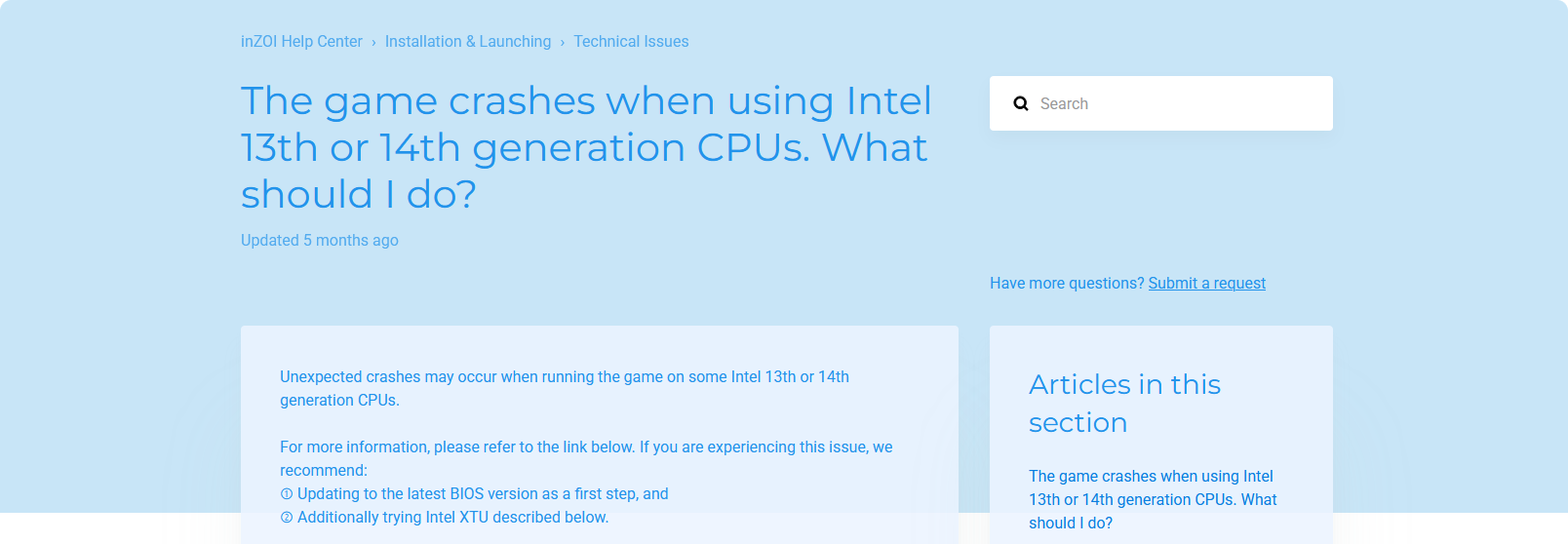
Task: Click the Updating to latest BIOS step text
Action: 483,494
